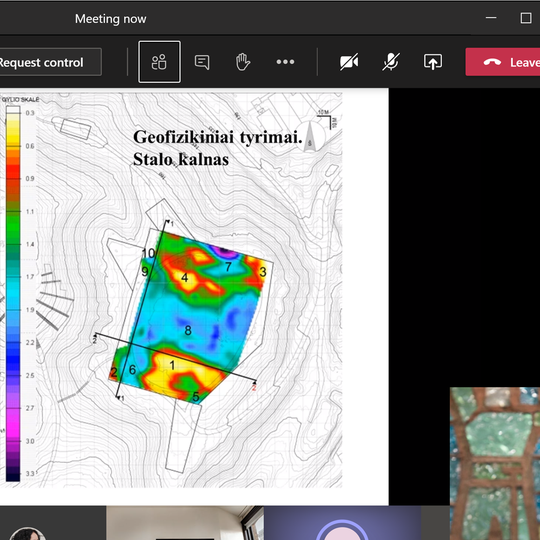Click anomaly zone number 1 on the map
Screen dimensions: 540x540
[x=172, y=365]
